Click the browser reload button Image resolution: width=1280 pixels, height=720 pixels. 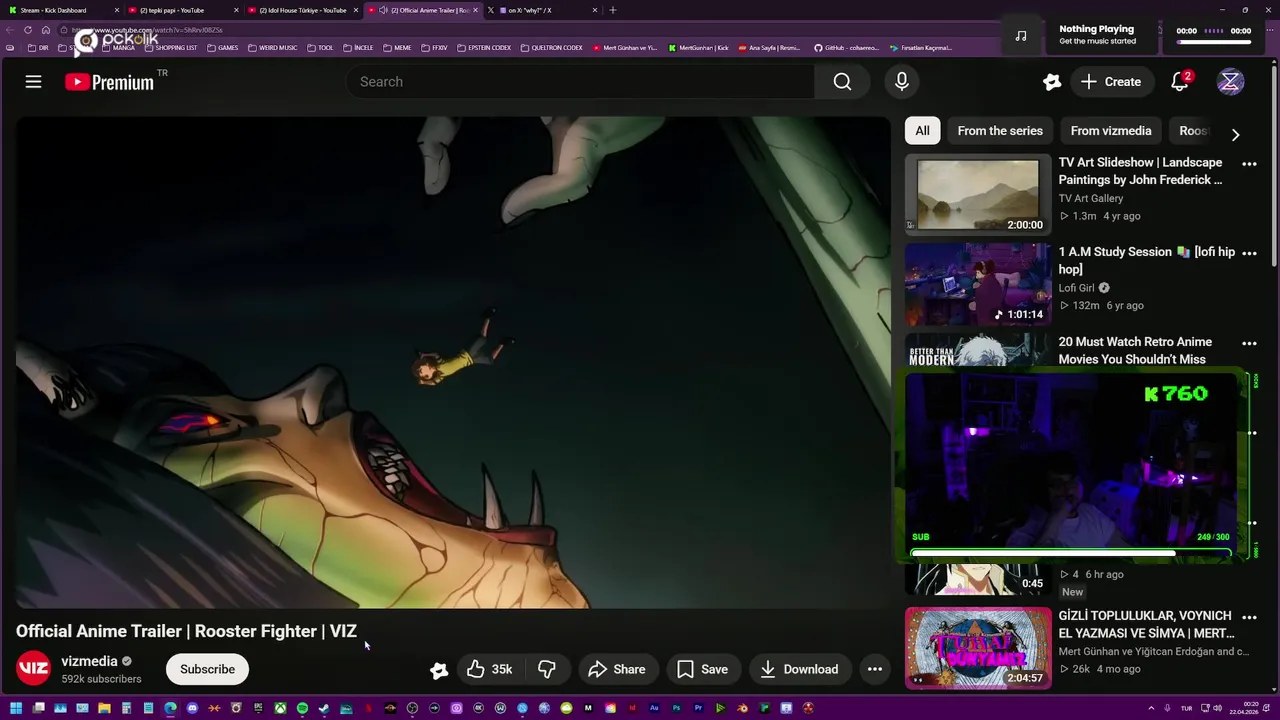pos(28,30)
